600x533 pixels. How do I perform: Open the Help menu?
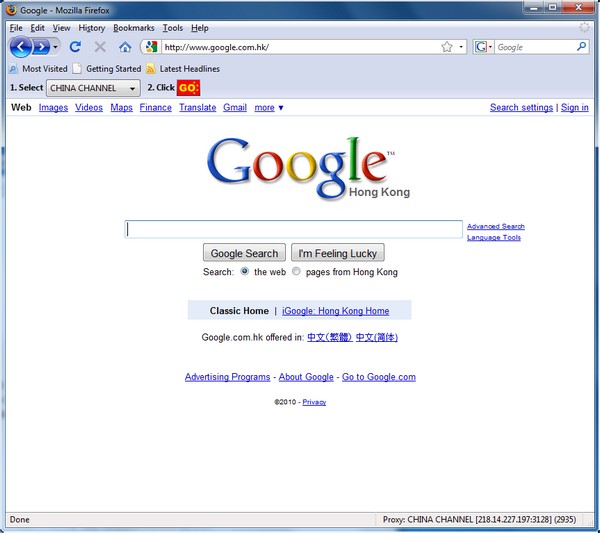coord(199,28)
